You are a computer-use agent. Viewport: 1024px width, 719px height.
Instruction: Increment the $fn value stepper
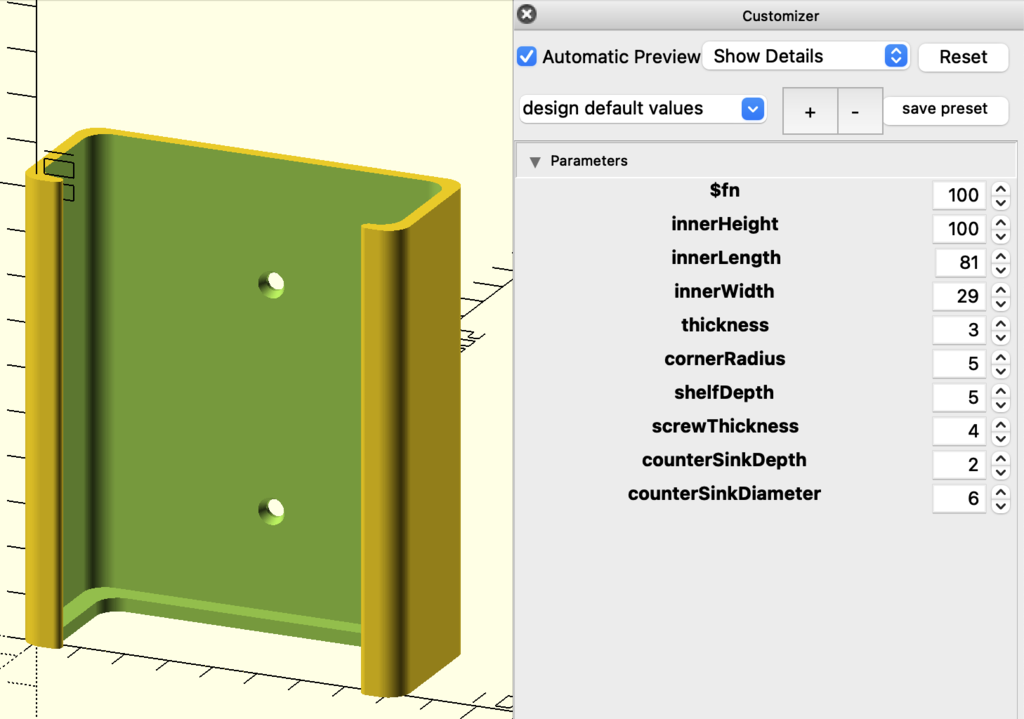(x=1000, y=189)
